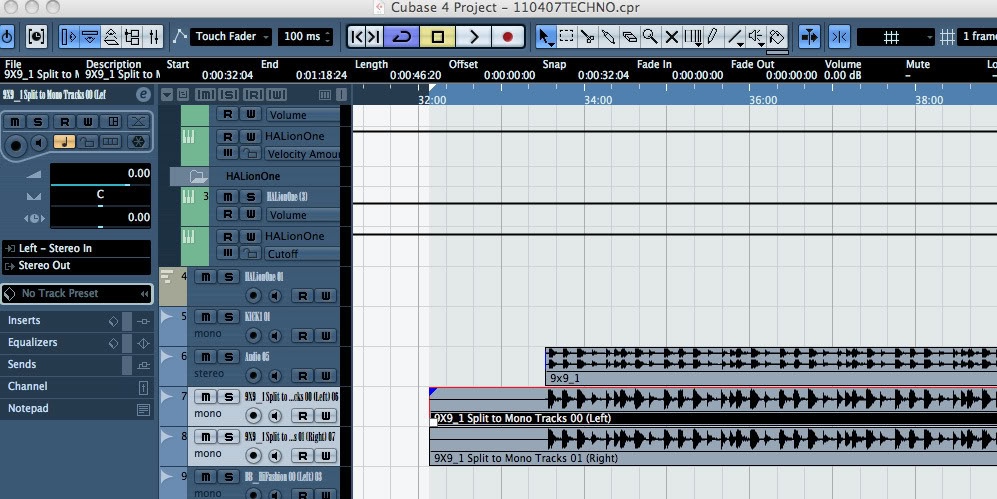The image size is (997, 499).
Task: Select the Draw pencil tool
Action: pyautogui.click(x=713, y=37)
